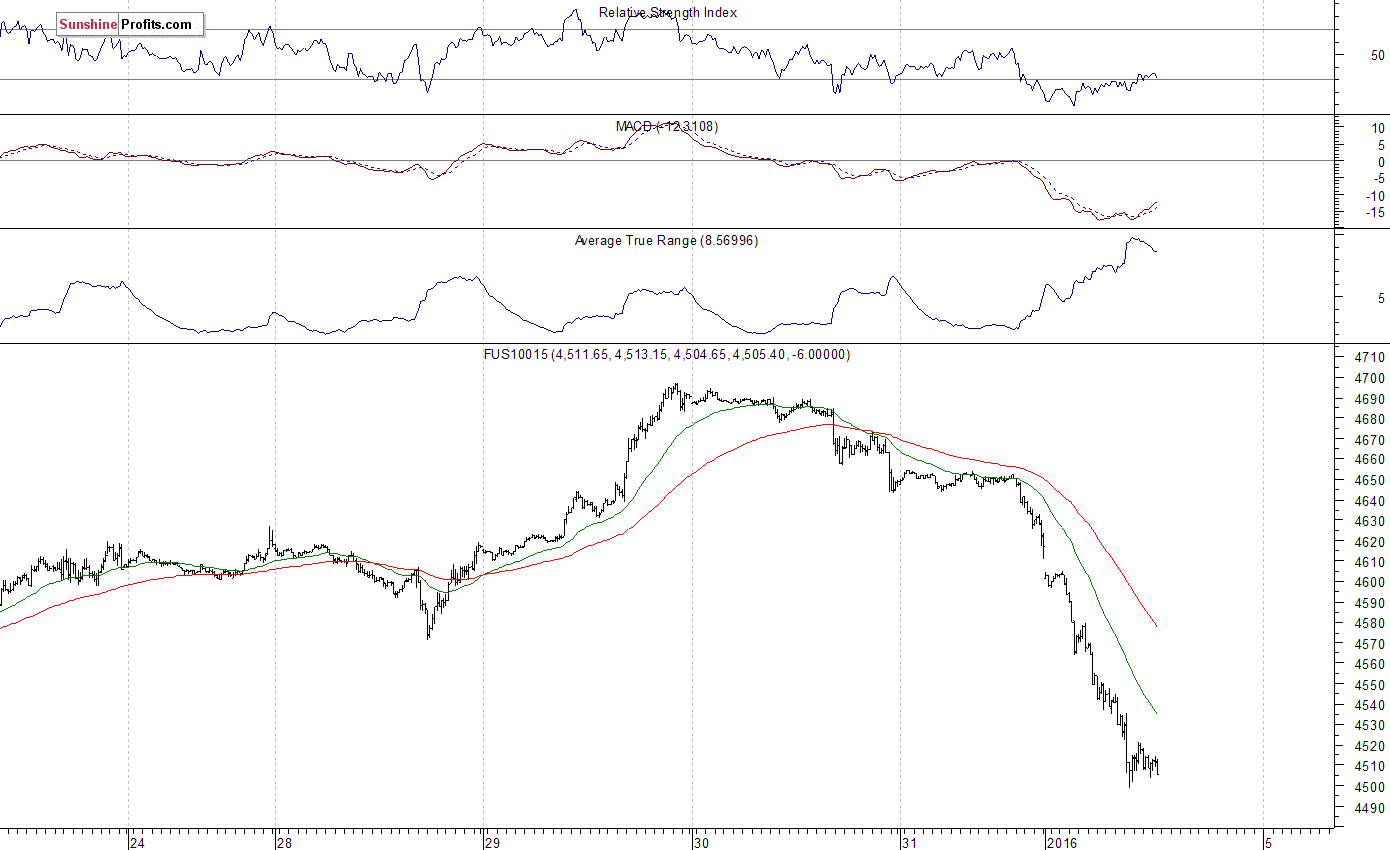Click the date label 5 on time axis

click(1268, 843)
